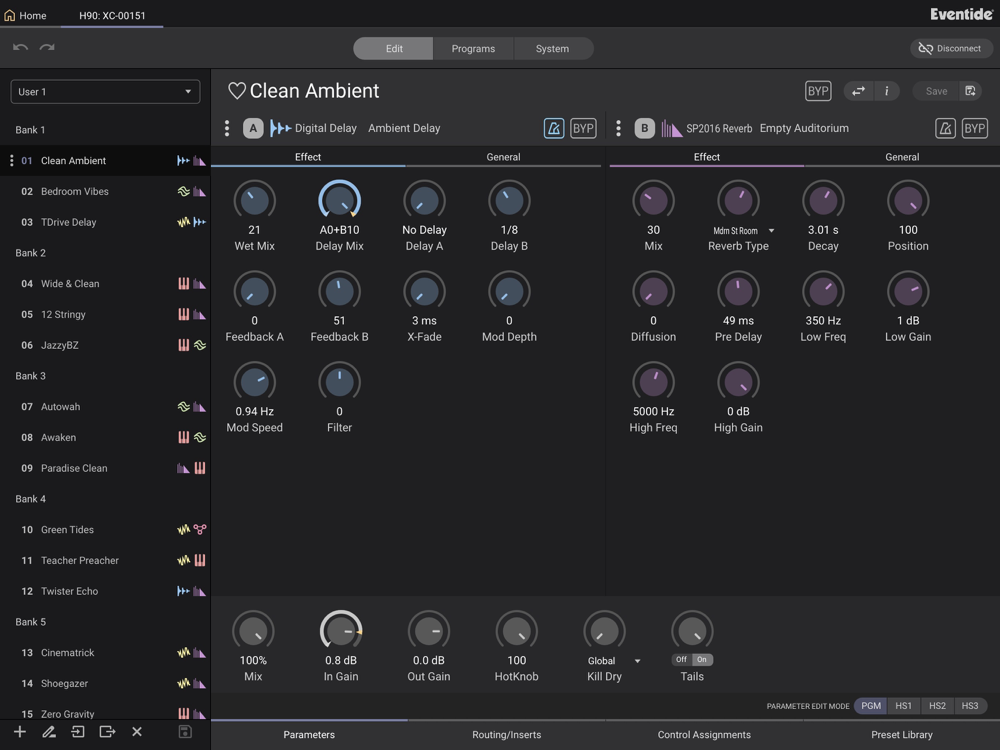
Task: Delete program with the X icon
Action: 136,732
